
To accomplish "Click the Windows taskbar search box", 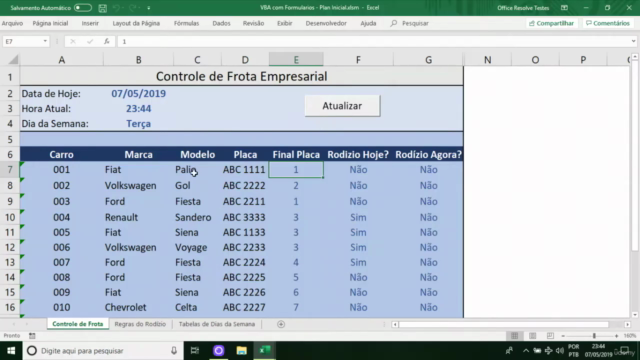I will [x=102, y=351].
